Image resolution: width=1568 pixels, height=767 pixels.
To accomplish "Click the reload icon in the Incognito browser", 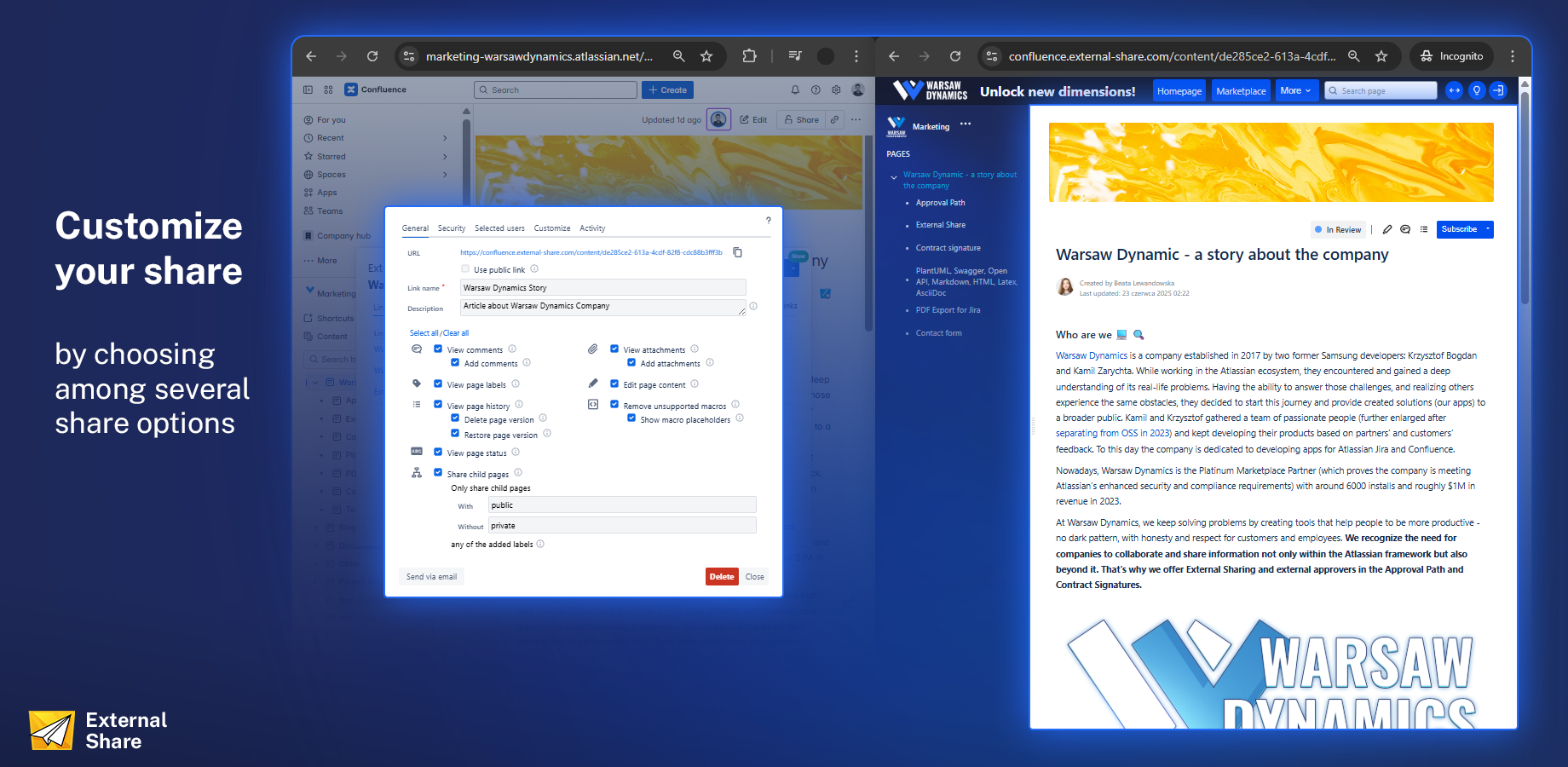I will click(x=955, y=56).
